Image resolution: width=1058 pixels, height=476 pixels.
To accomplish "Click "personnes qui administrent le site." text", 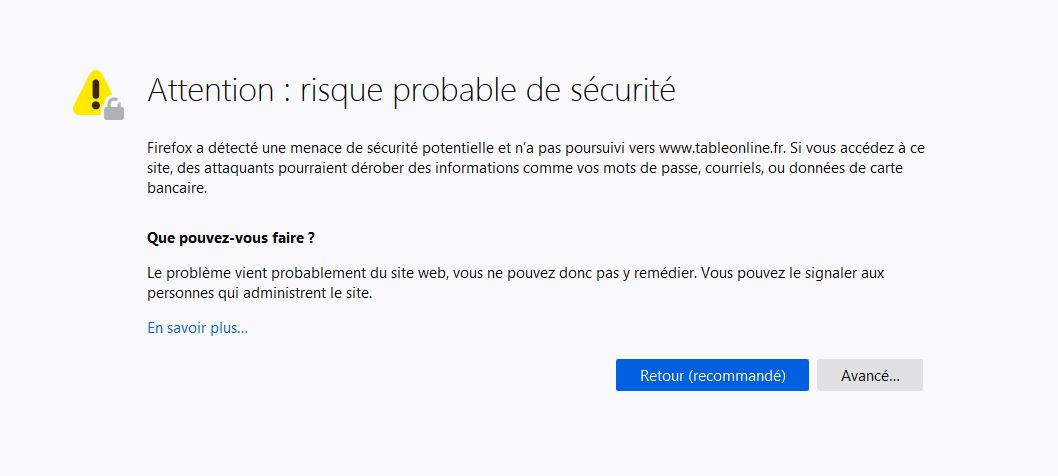I will (260, 294).
